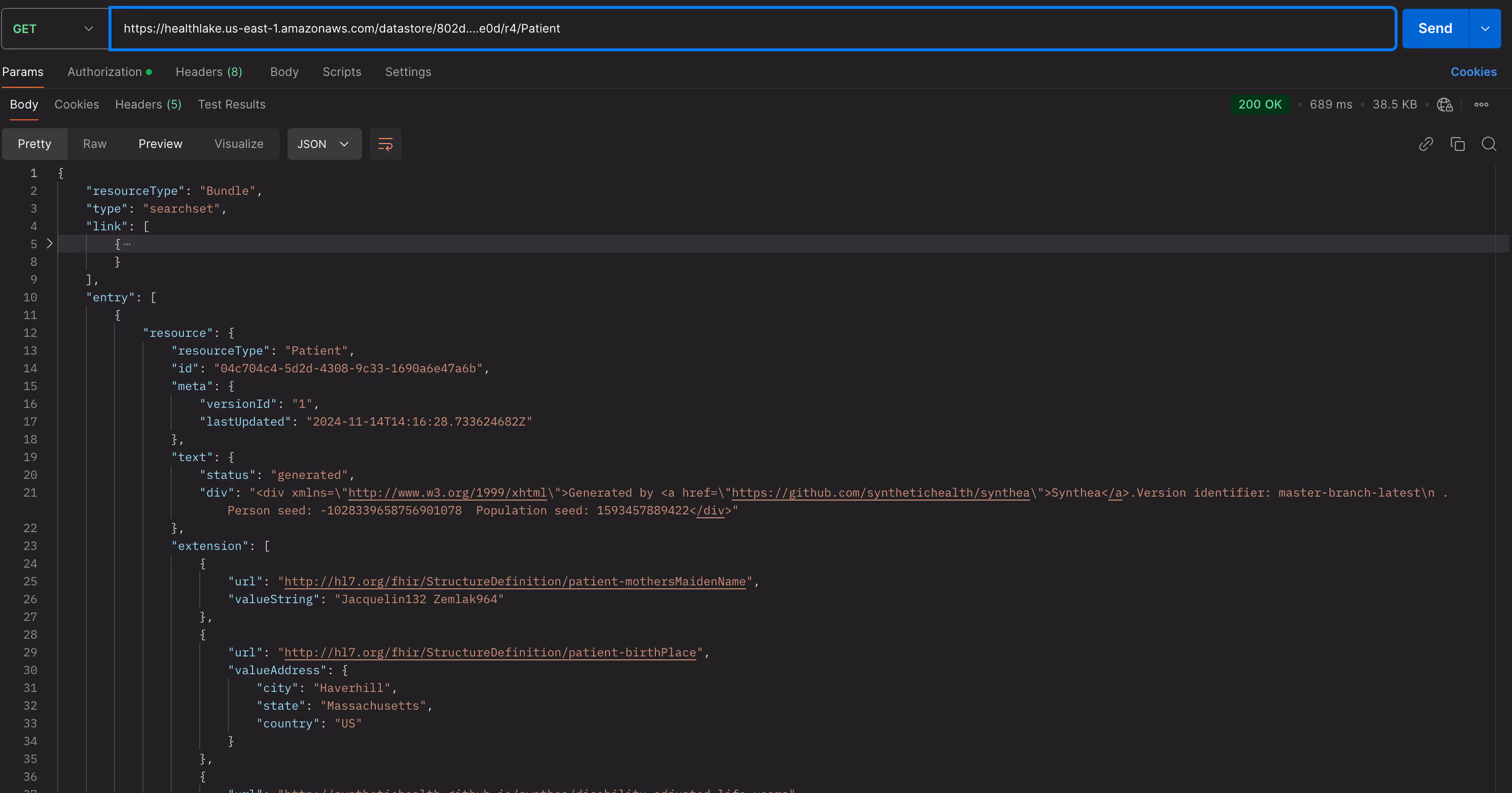The image size is (1512, 793).
Task: Click the "entry" key on line 10
Action: tap(110, 297)
